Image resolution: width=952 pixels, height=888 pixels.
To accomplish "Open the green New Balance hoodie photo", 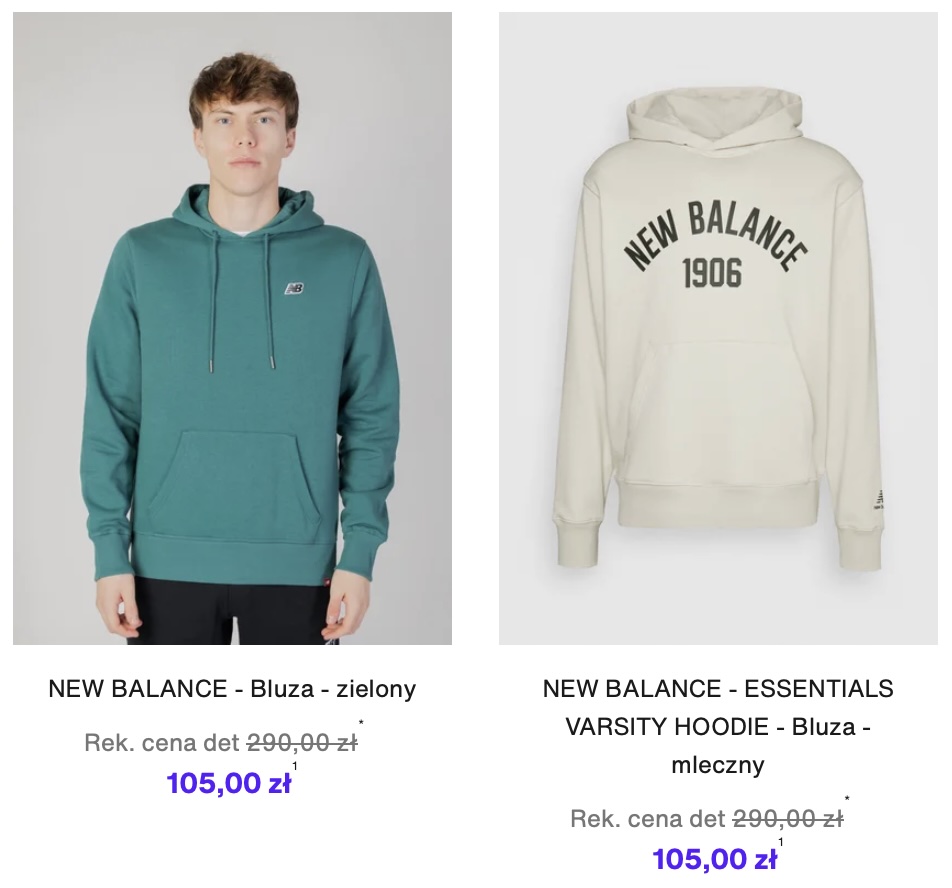I will (x=232, y=330).
